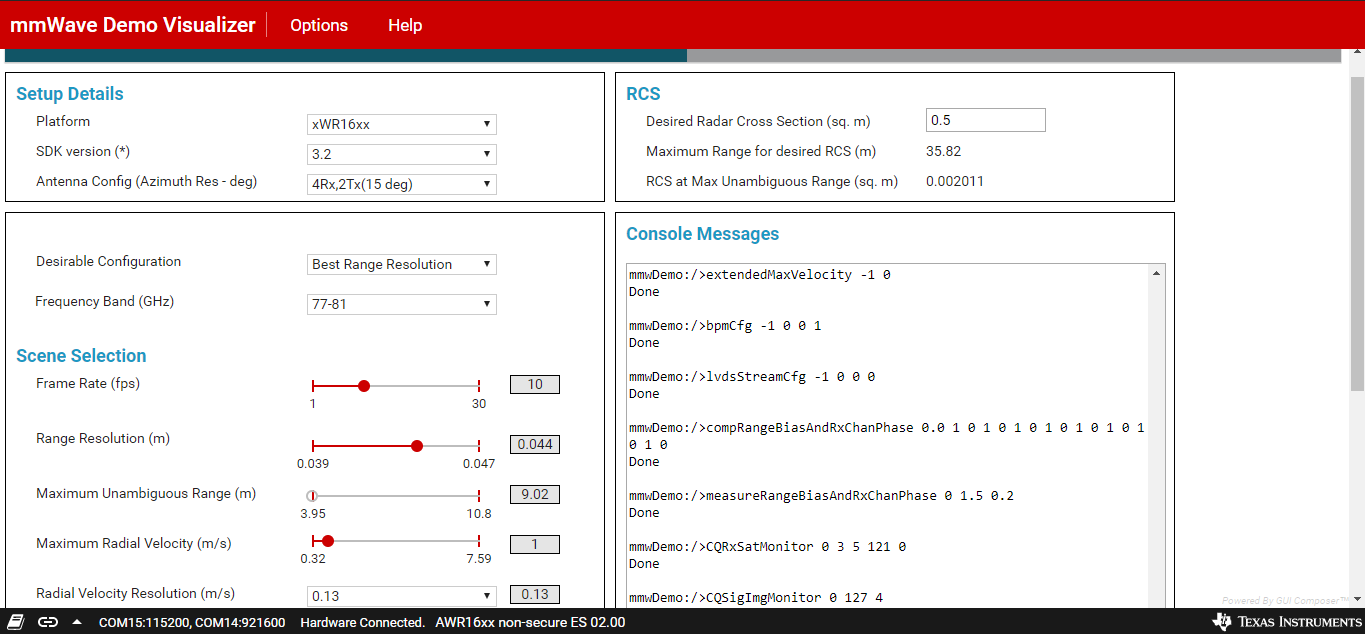Click the Texas Instruments logo

coord(1286,622)
